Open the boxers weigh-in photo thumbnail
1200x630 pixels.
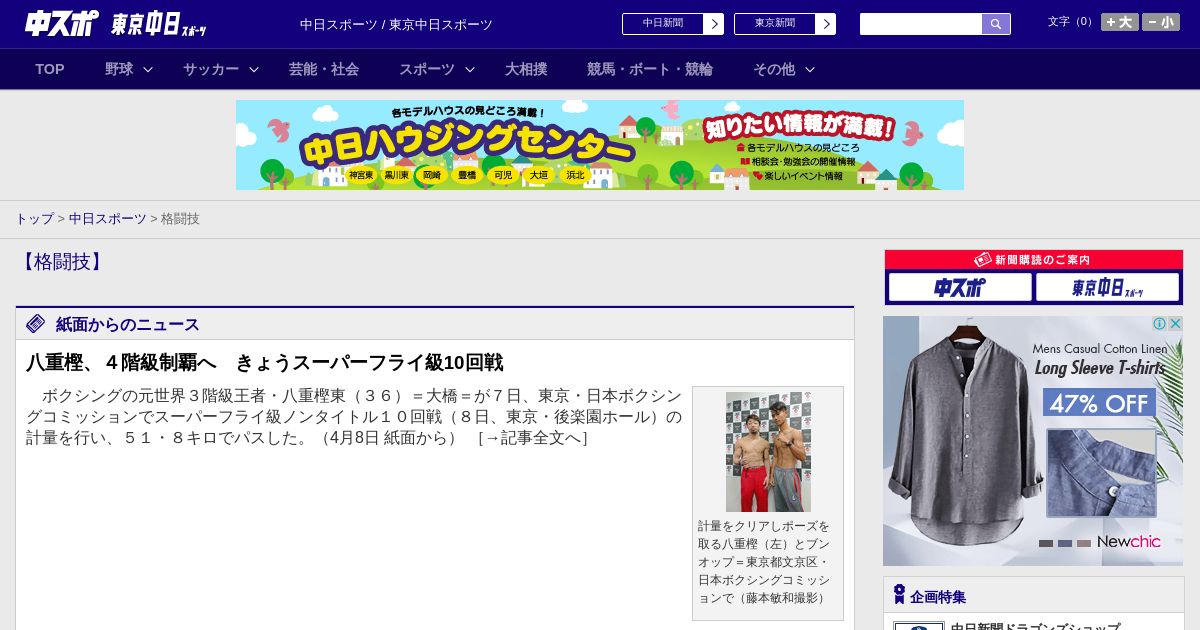[x=768, y=452]
